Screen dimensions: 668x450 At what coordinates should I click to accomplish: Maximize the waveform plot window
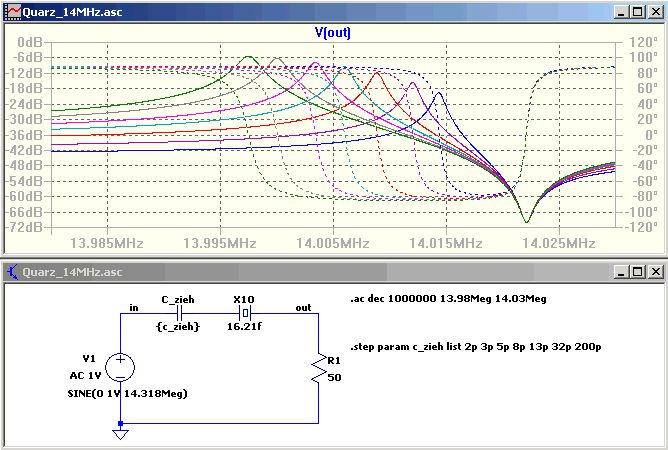637,12
